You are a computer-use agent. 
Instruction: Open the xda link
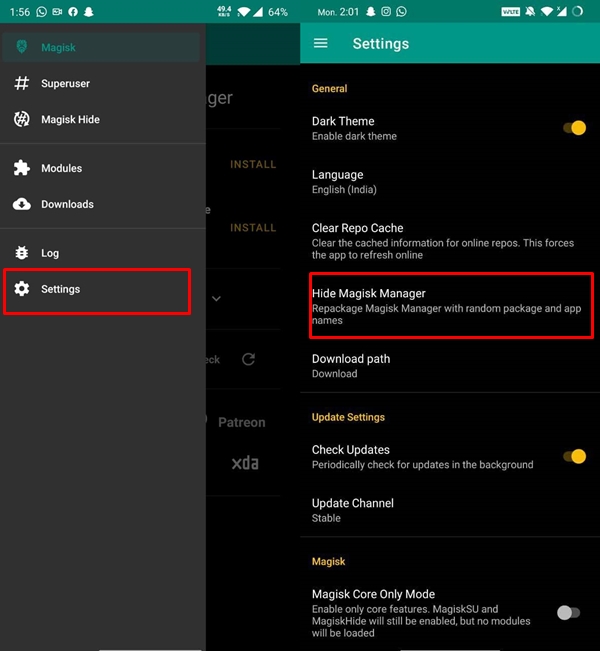[x=245, y=463]
